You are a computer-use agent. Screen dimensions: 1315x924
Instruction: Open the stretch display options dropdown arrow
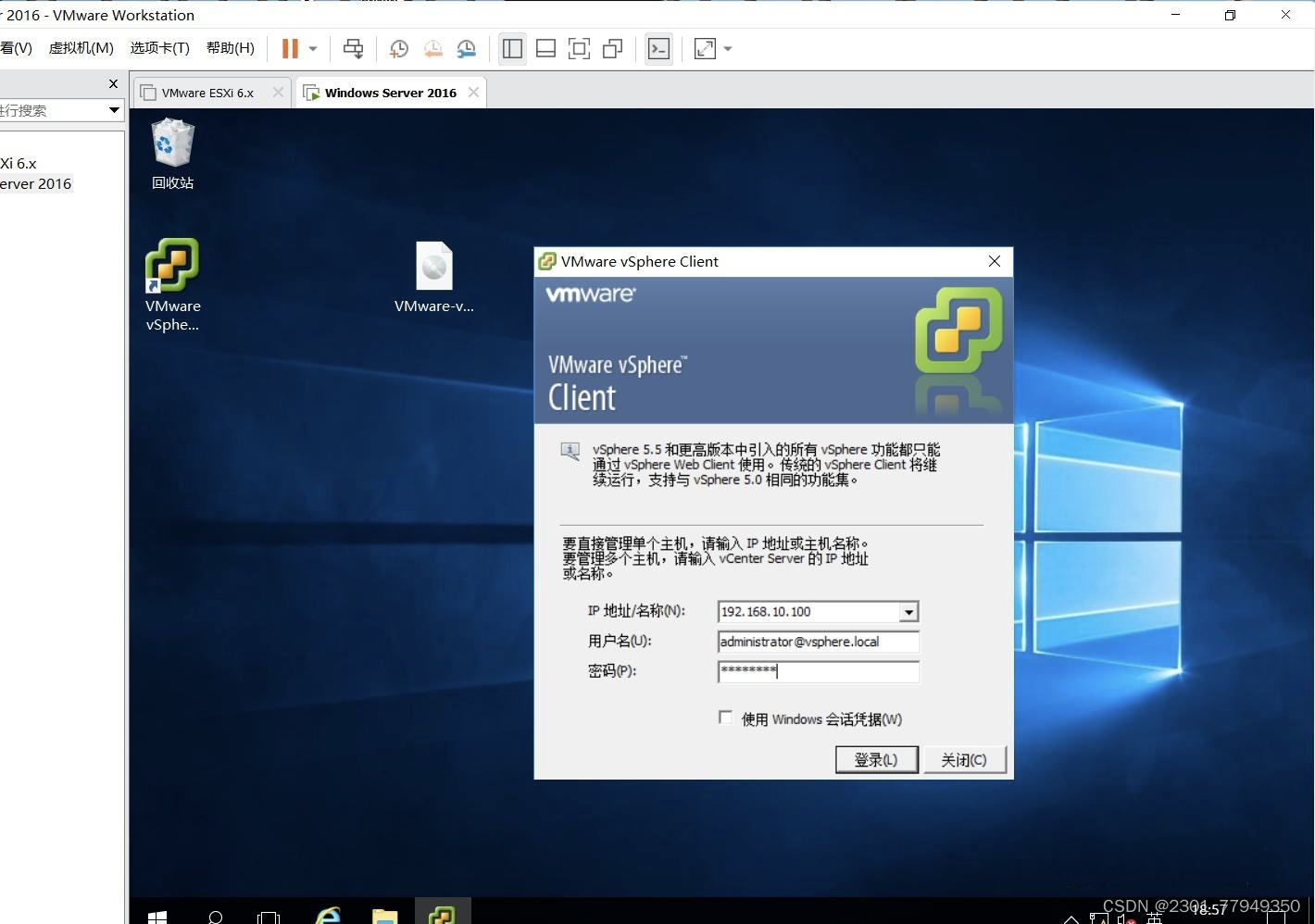[x=728, y=49]
